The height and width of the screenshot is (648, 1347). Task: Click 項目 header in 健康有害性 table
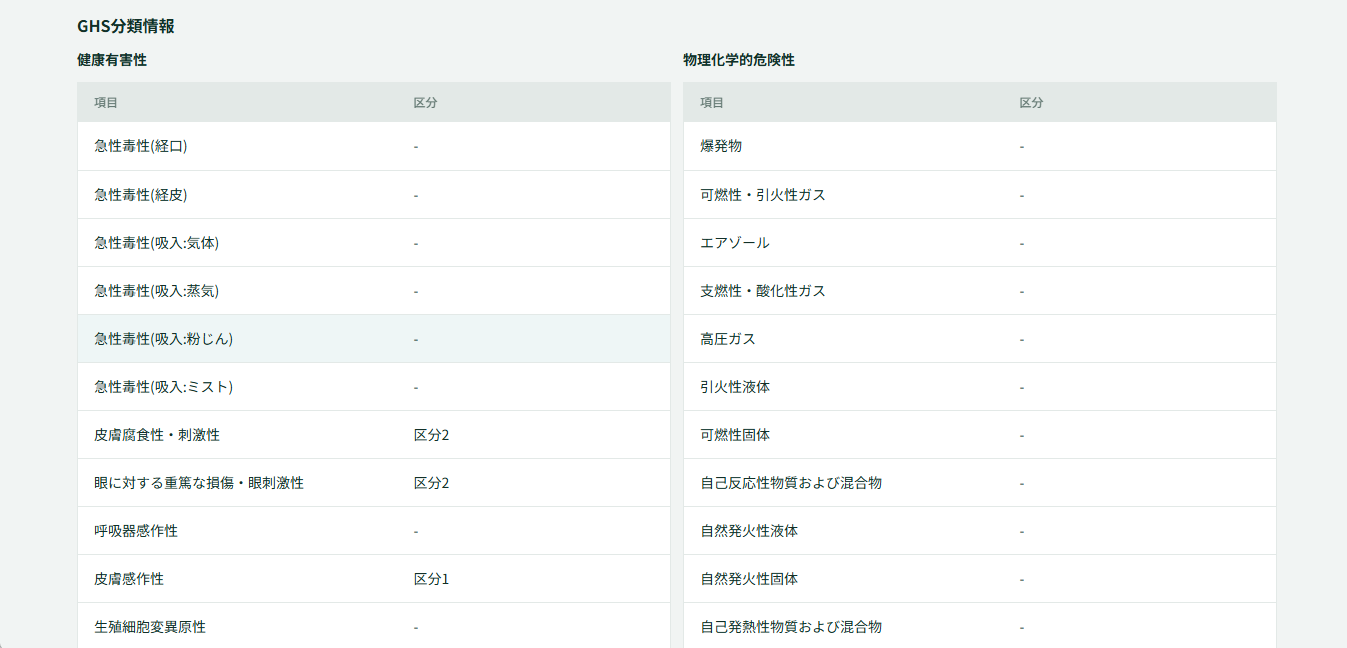click(x=106, y=102)
